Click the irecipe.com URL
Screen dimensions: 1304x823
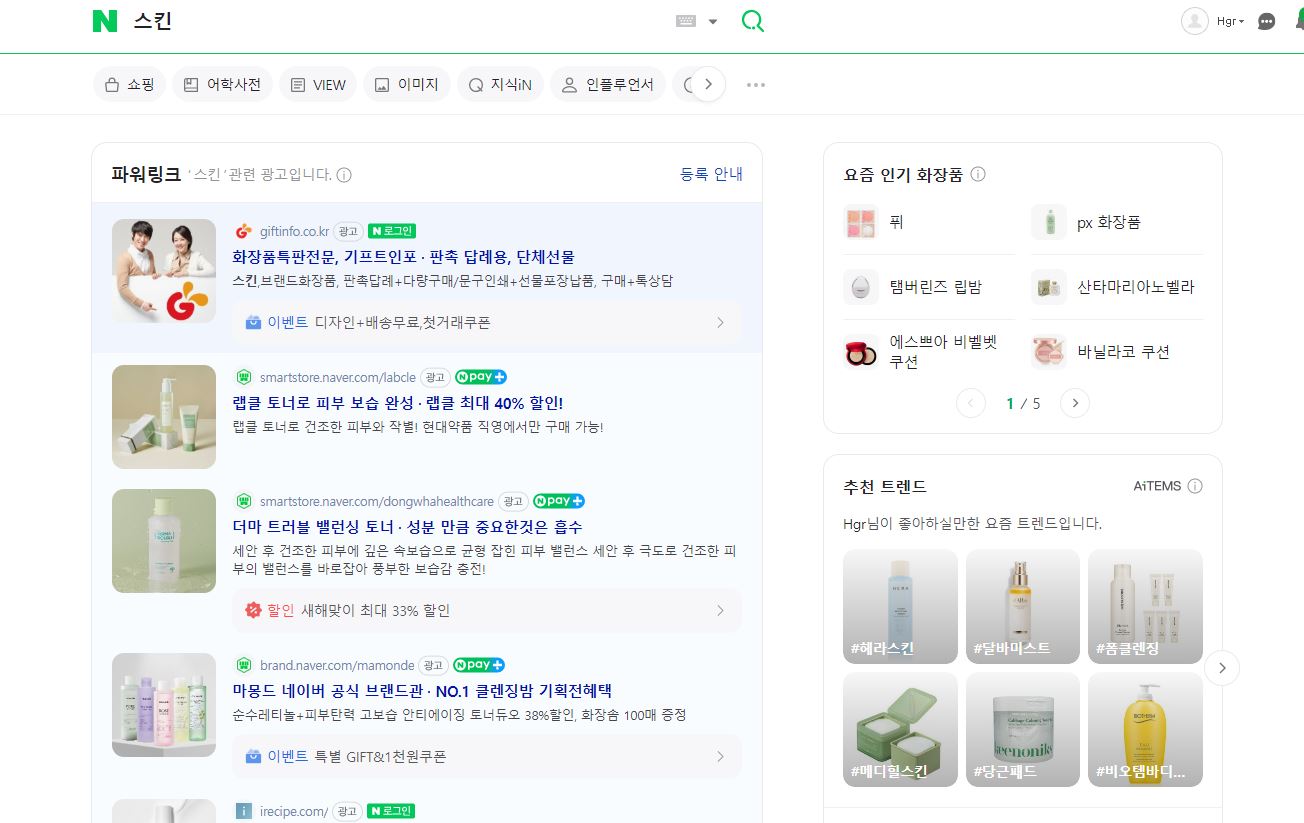[x=294, y=811]
